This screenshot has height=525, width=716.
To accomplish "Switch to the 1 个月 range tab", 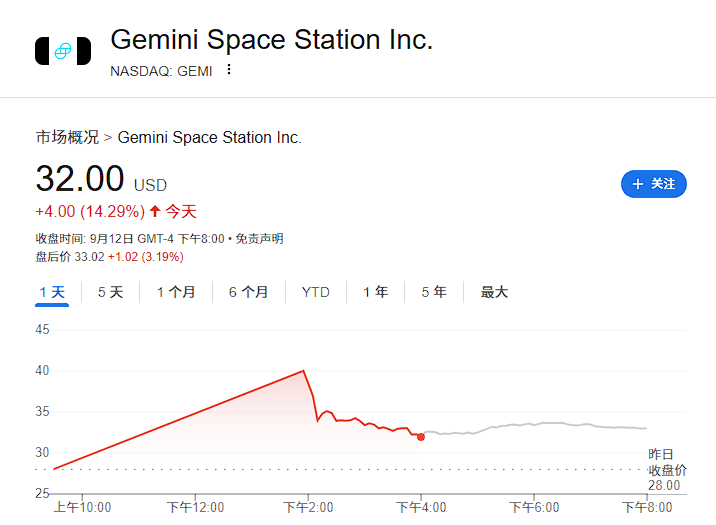I will pos(176,292).
